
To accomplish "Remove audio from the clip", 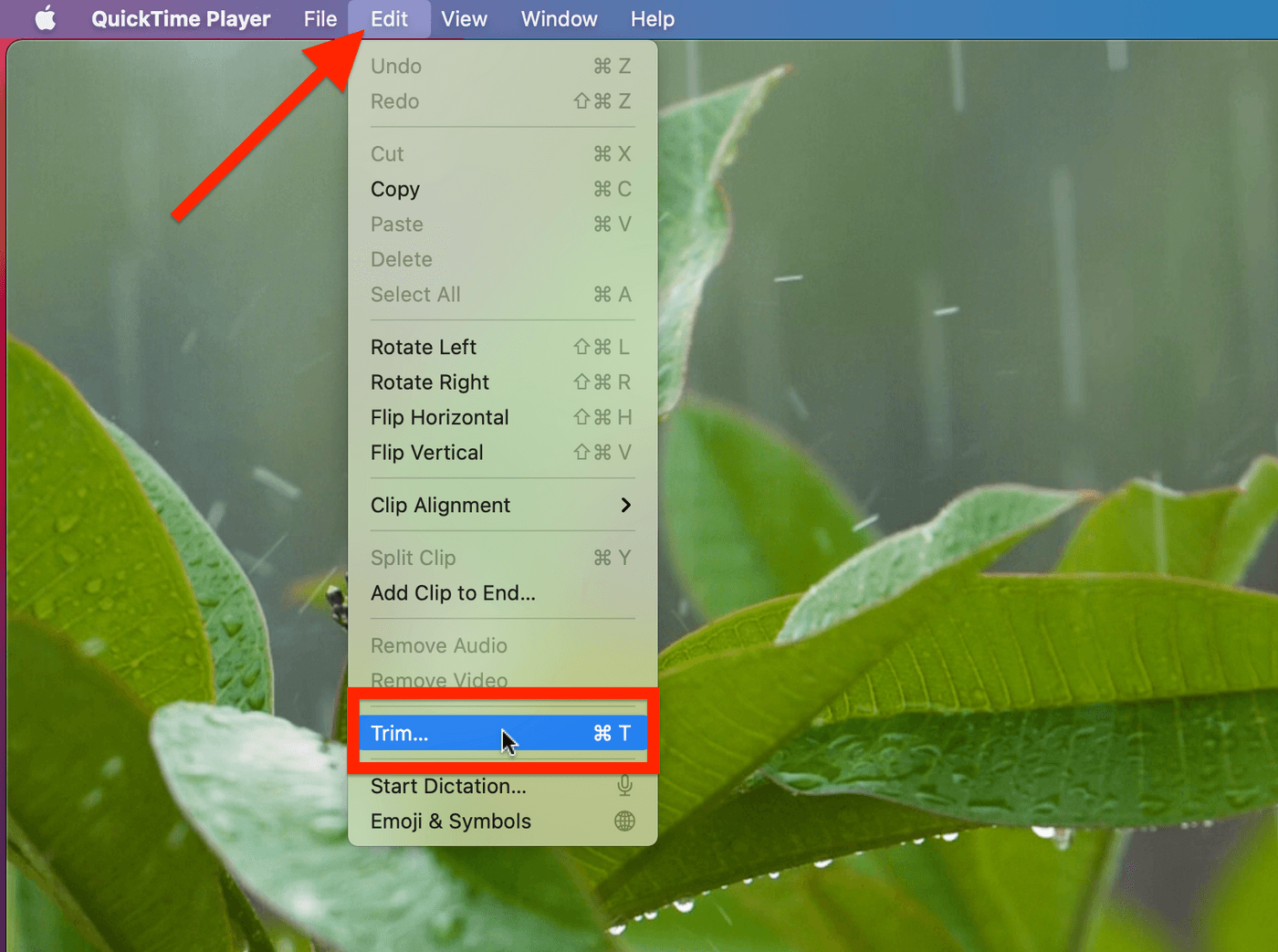I will (x=439, y=645).
